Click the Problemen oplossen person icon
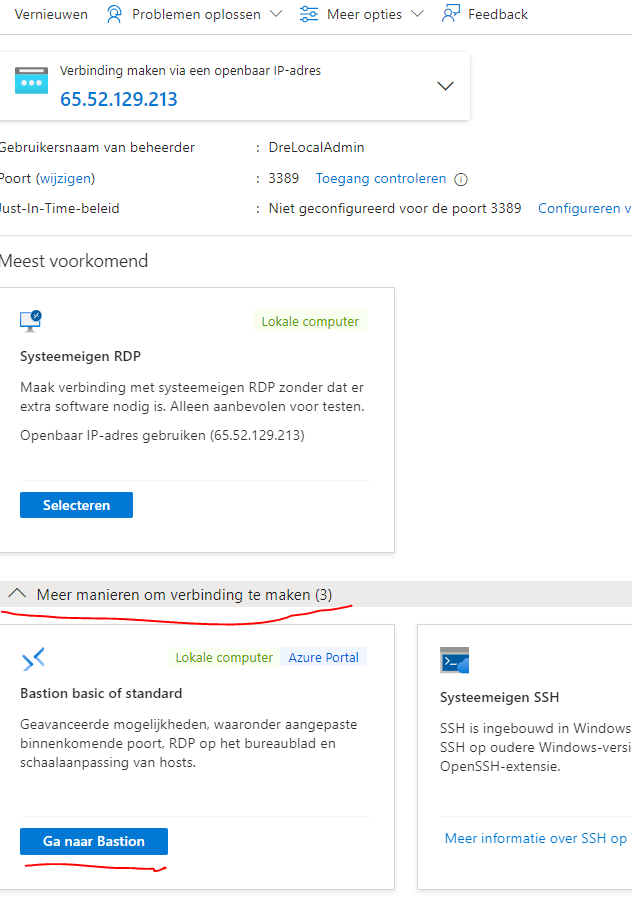The height and width of the screenshot is (899, 632). (114, 14)
